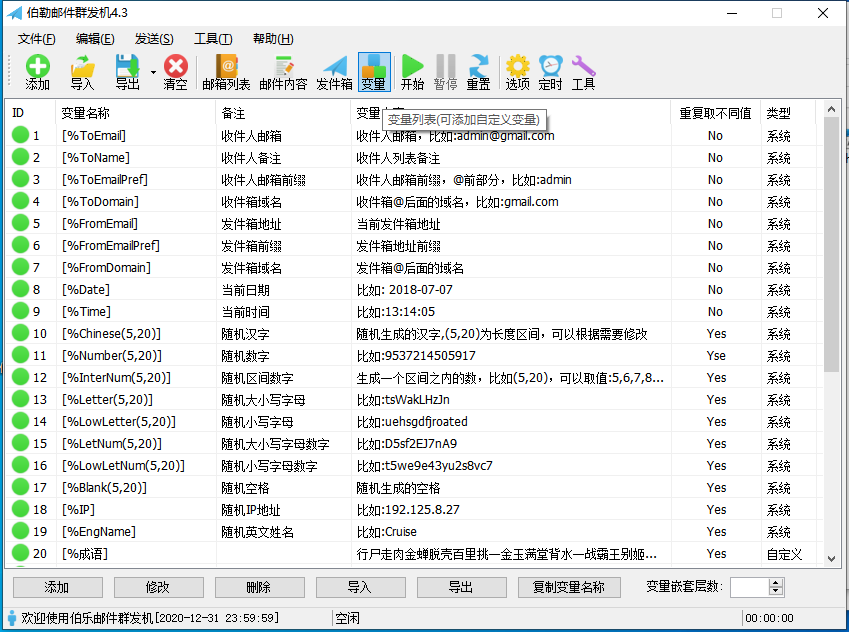Open the Import (导入) folder toolbar icon
This screenshot has width=849, height=632.
pyautogui.click(x=82, y=72)
